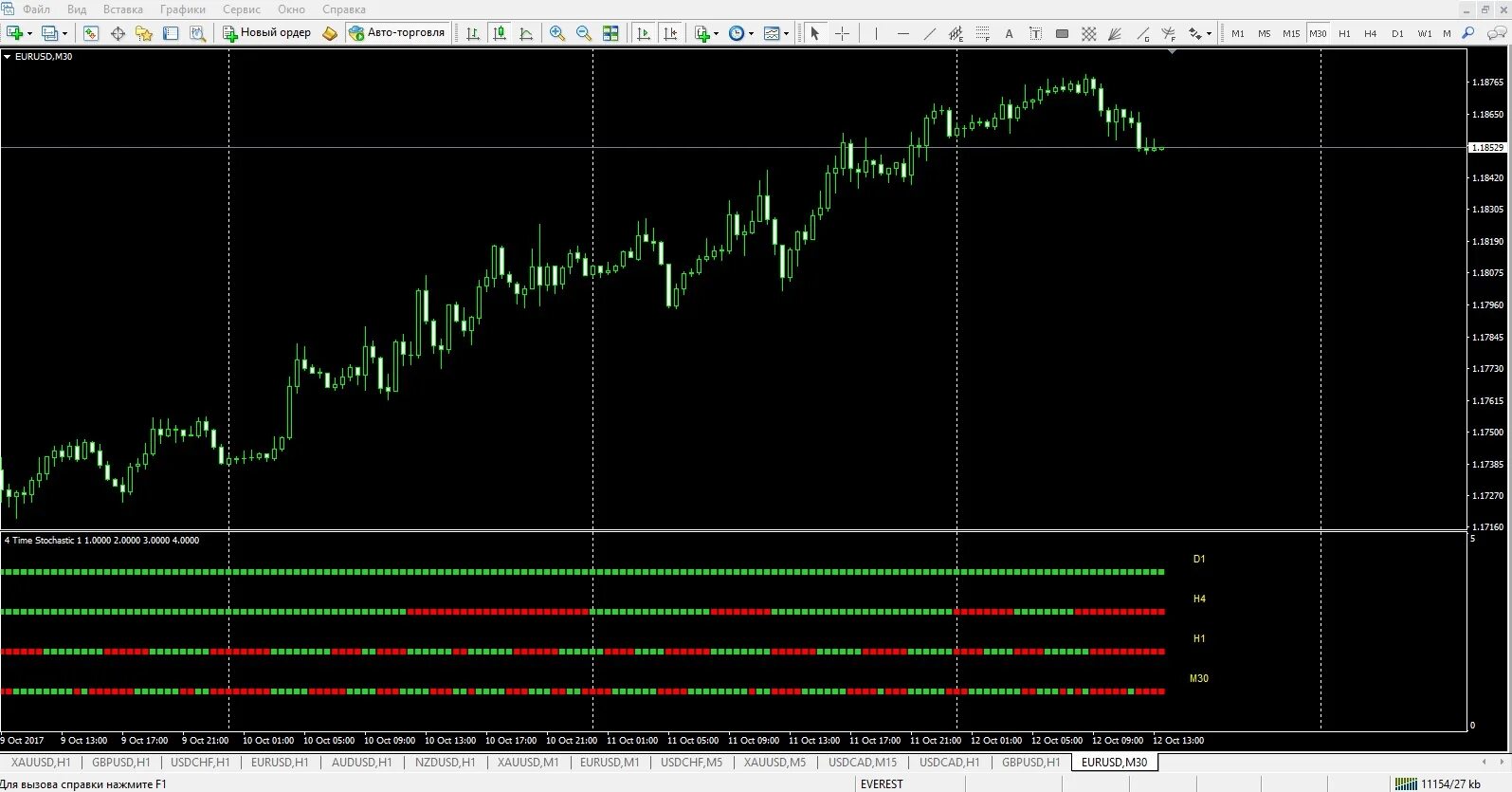Activate the standard cursor mode
Image resolution: width=1512 pixels, height=792 pixels.
(814, 33)
